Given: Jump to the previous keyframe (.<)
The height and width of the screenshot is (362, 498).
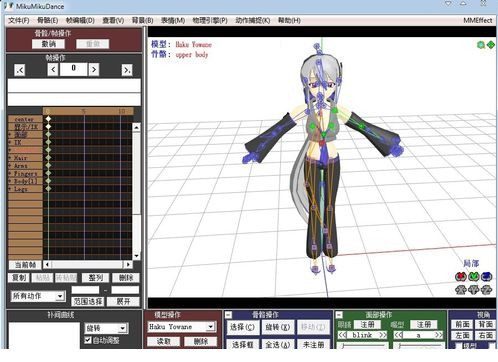Looking at the screenshot, I should (x=20, y=70).
